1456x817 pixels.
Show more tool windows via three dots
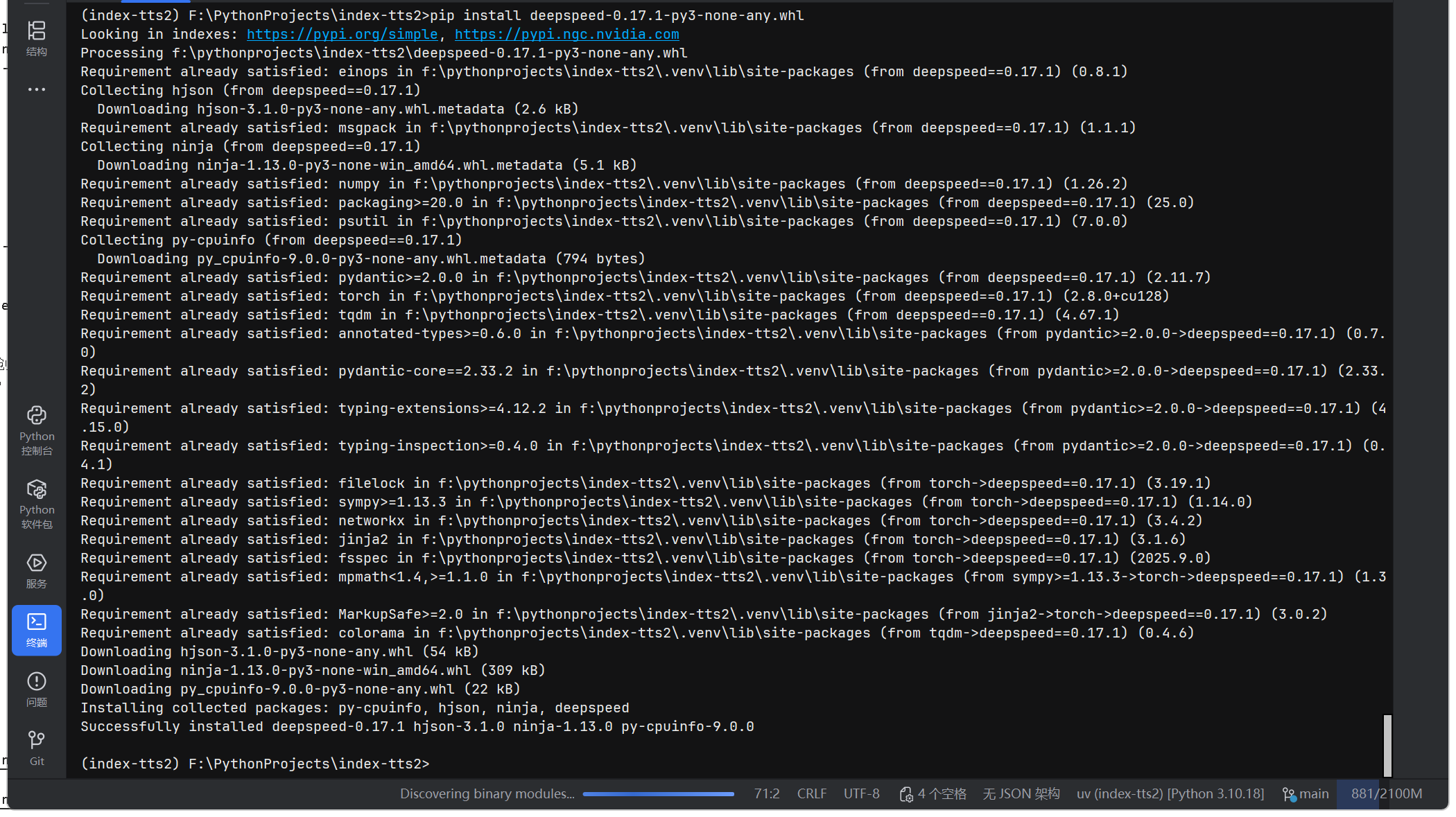coord(36,89)
